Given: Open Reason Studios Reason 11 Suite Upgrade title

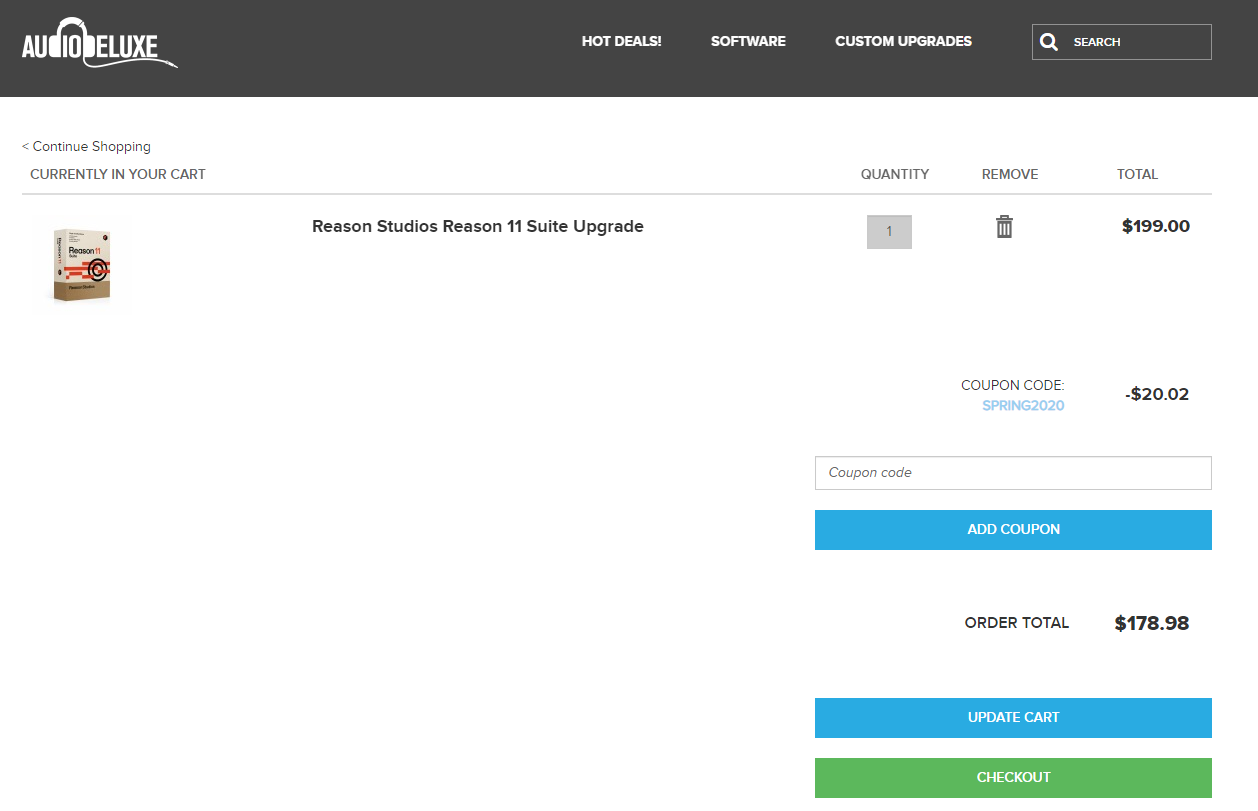Looking at the screenshot, I should click(x=477, y=226).
